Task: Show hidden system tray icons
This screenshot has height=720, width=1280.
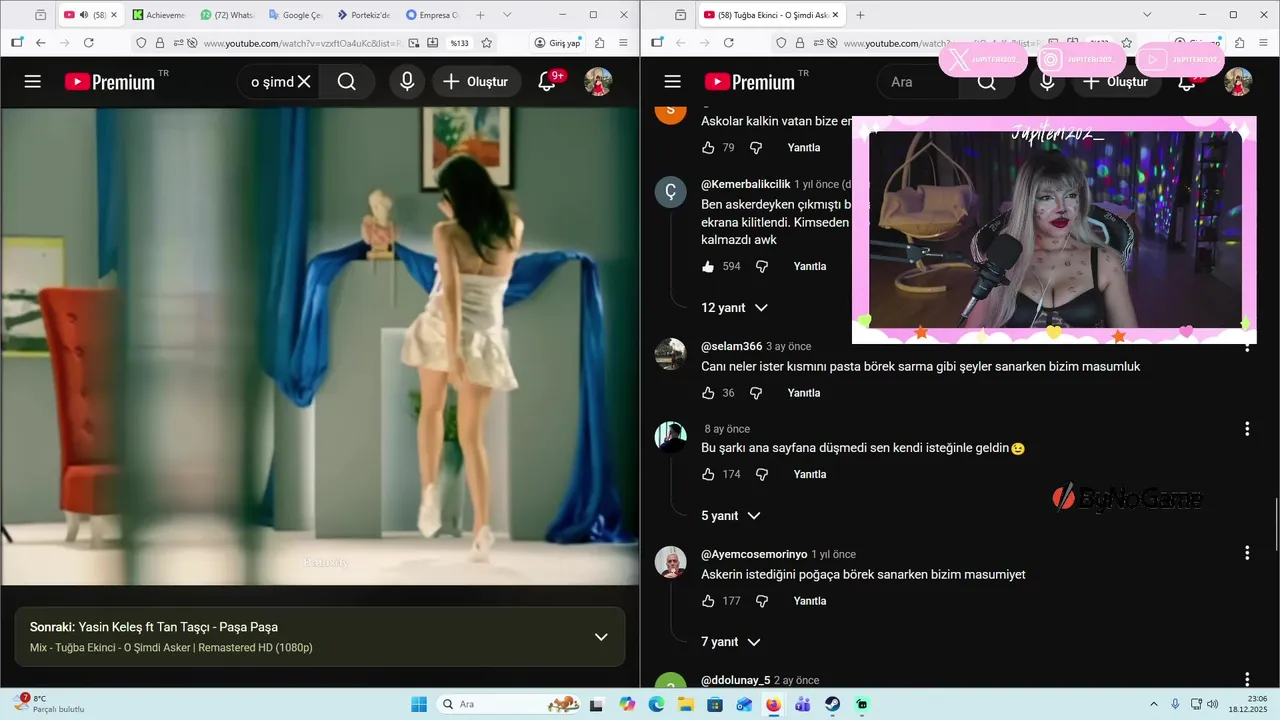Action: [x=1152, y=704]
